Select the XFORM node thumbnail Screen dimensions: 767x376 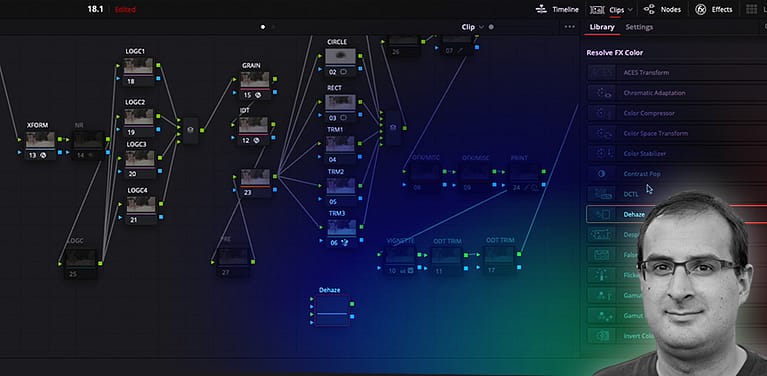(x=41, y=140)
